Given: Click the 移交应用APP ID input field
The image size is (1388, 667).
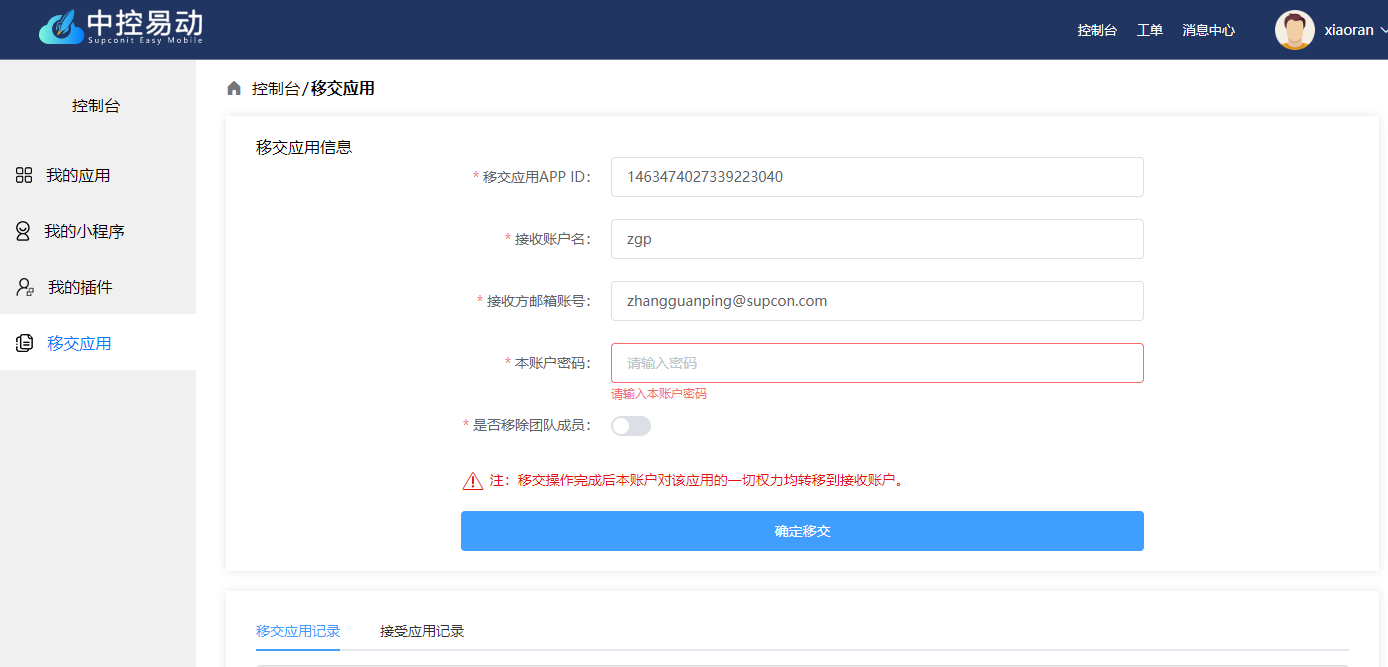Looking at the screenshot, I should (x=877, y=177).
